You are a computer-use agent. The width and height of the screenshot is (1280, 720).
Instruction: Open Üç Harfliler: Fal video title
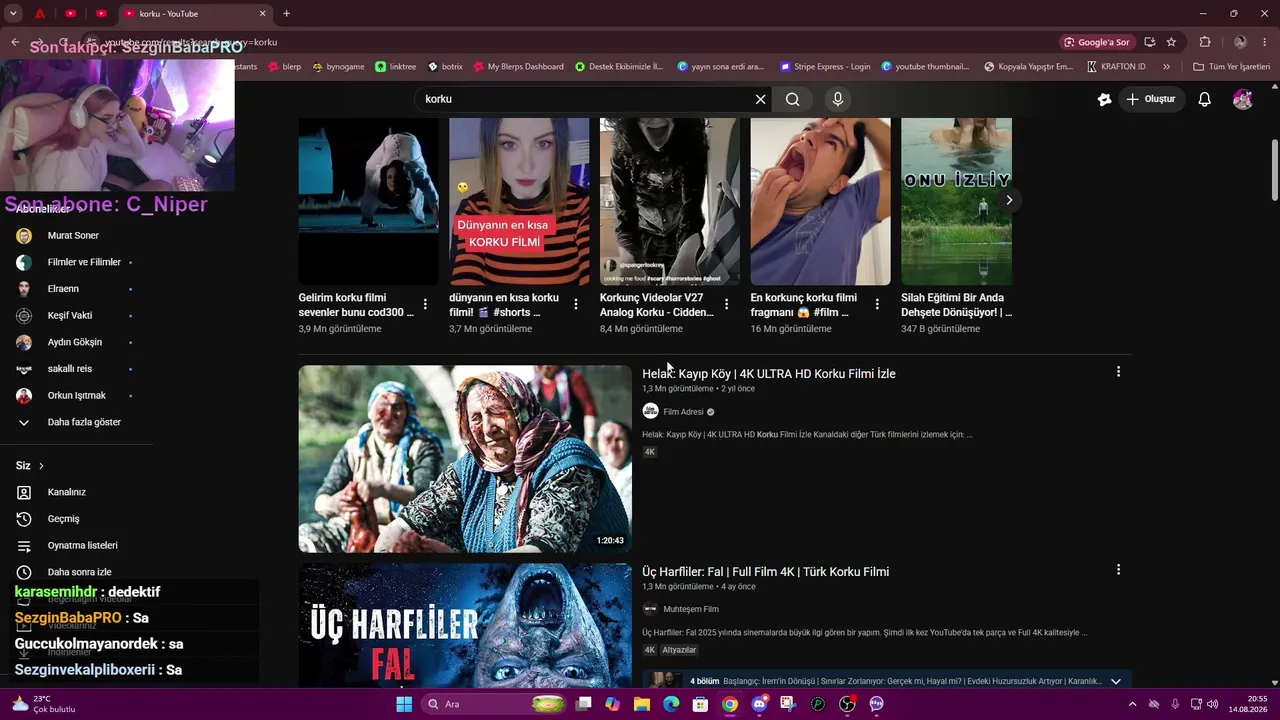765,572
